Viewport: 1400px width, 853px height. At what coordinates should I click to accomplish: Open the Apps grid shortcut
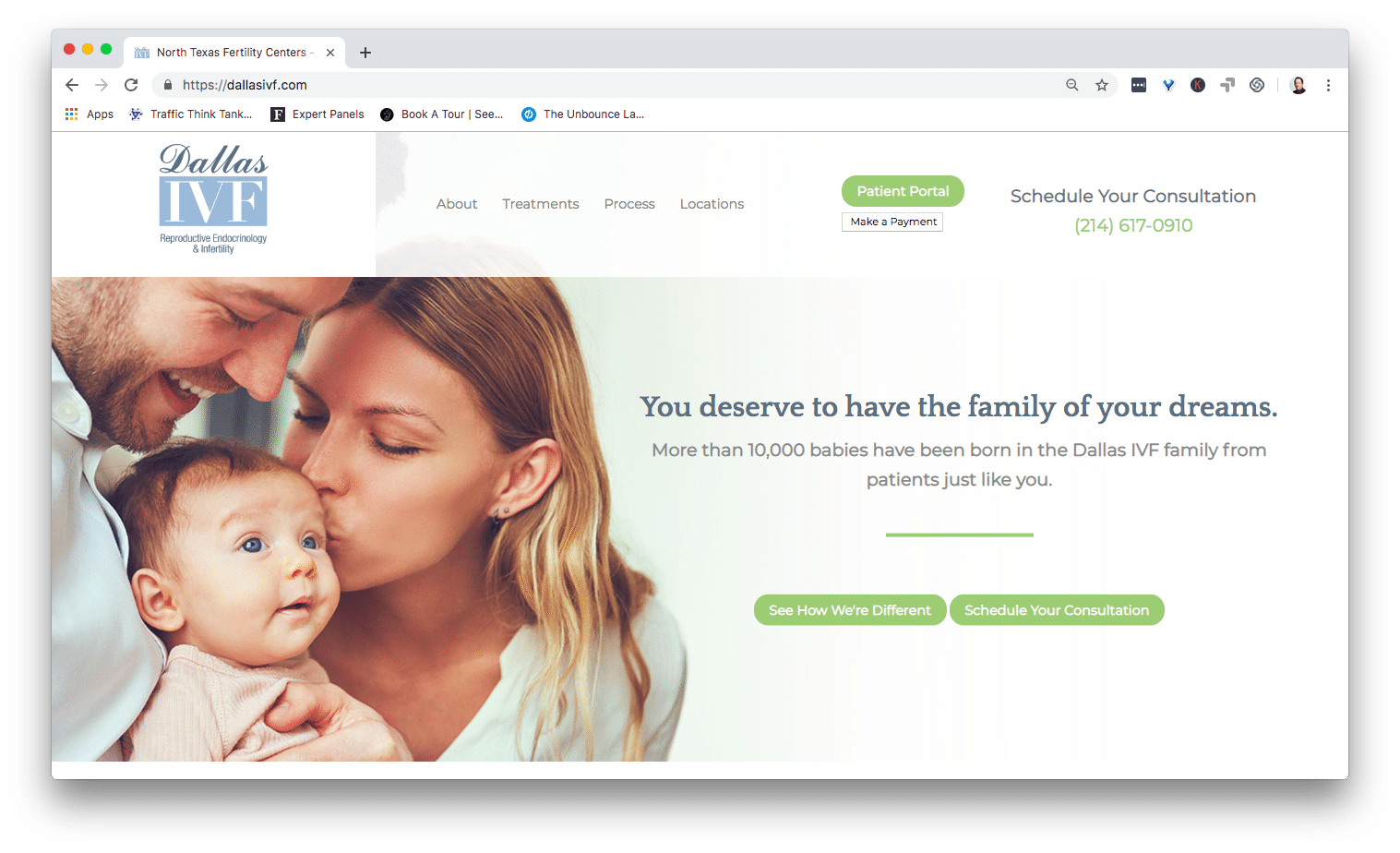90,114
